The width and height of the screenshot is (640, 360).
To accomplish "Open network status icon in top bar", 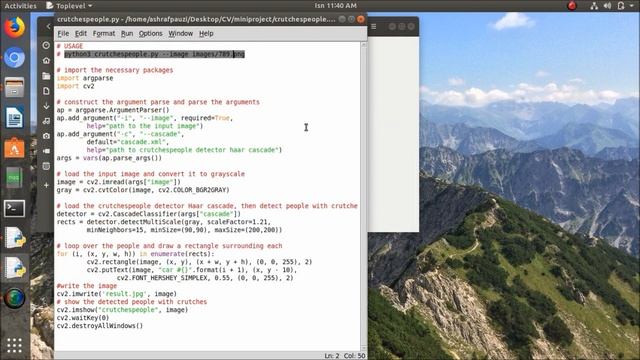I will 594,6.
